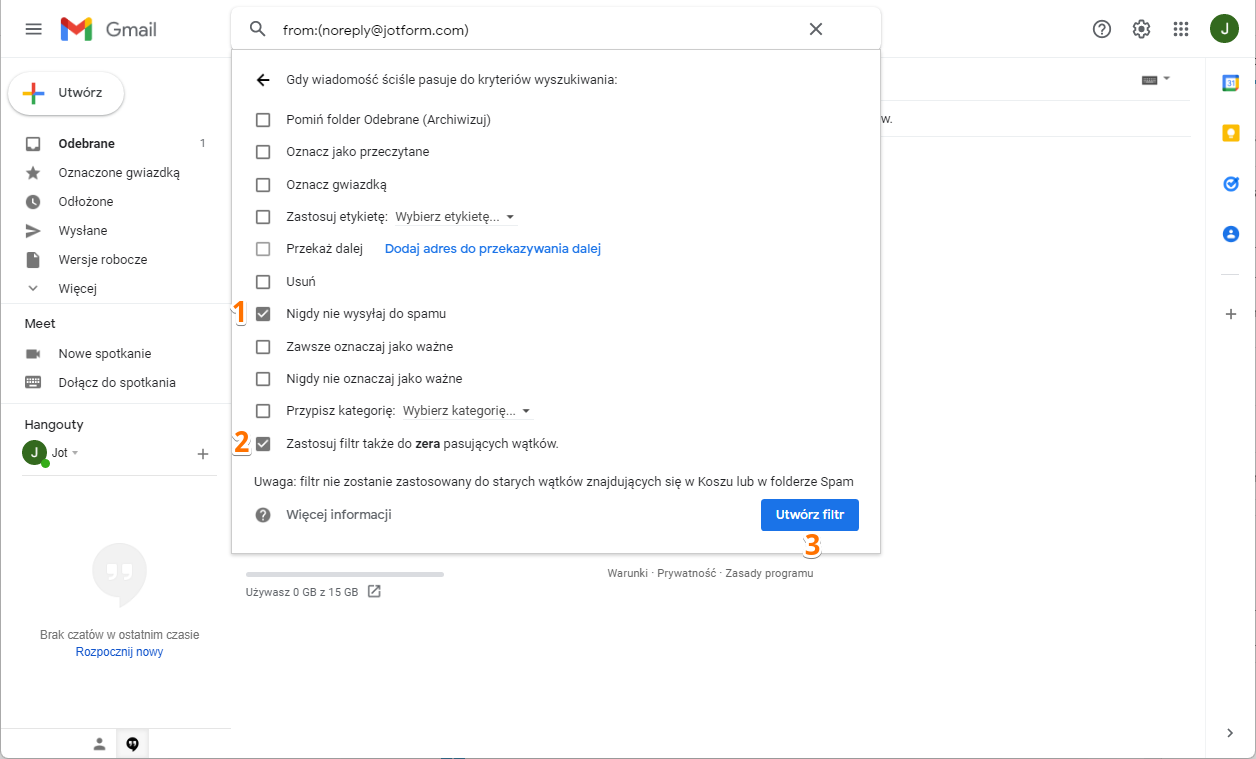Image resolution: width=1256 pixels, height=759 pixels.
Task: Enable the 'Oznacz jako przeczytane' checkbox
Action: coord(263,151)
